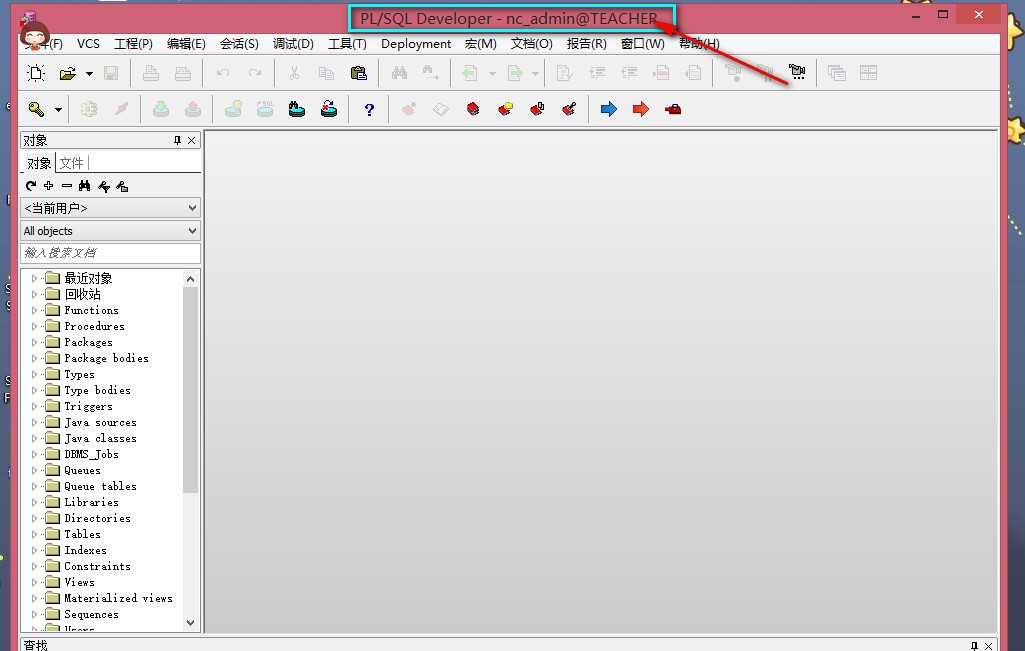
Task: Switch to the 对象 tab
Action: coord(39,163)
